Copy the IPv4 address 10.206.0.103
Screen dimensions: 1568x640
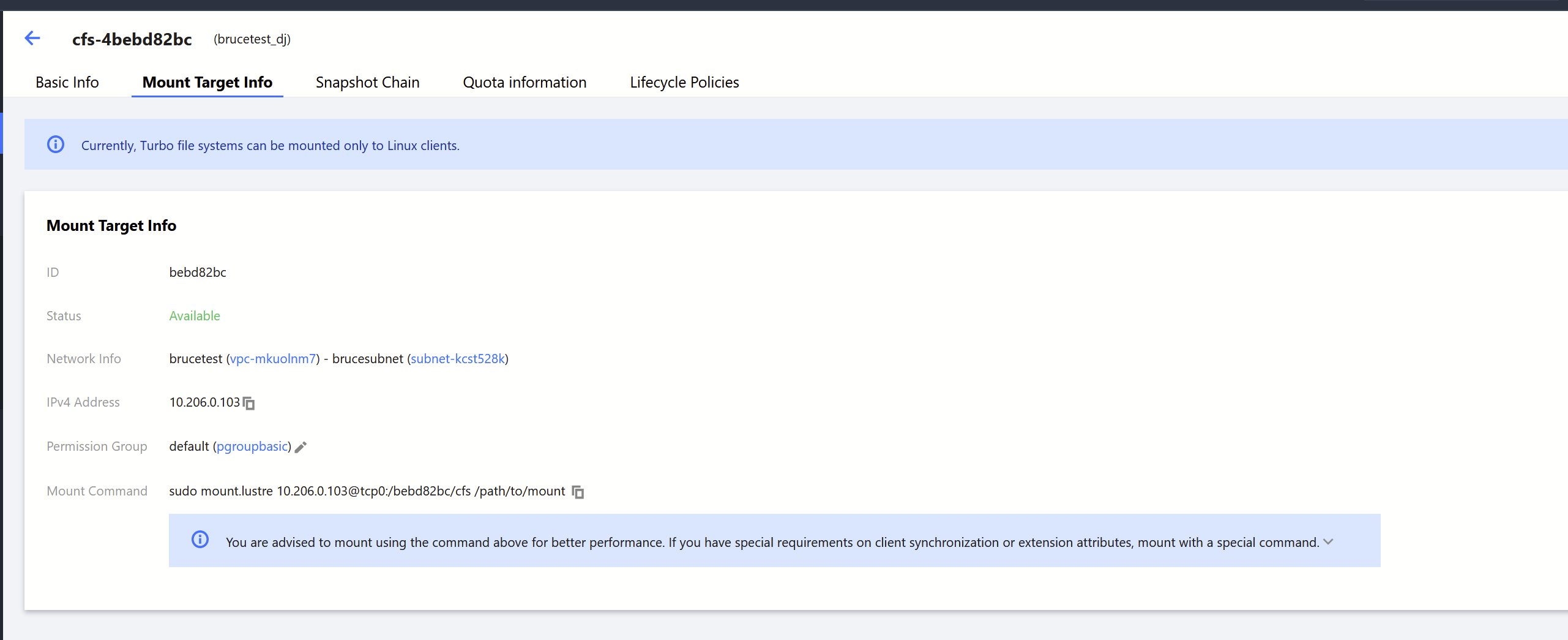click(x=249, y=403)
